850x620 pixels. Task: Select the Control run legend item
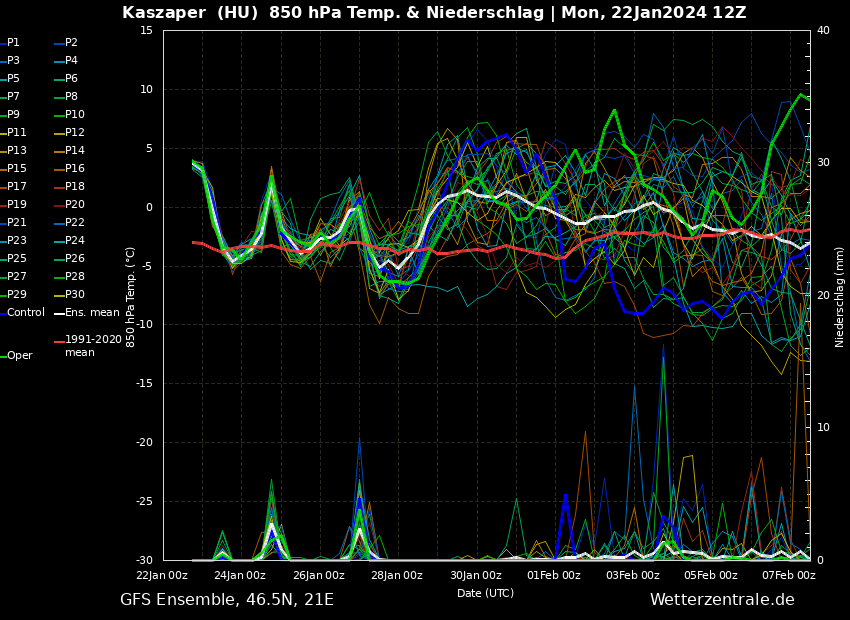point(26,313)
